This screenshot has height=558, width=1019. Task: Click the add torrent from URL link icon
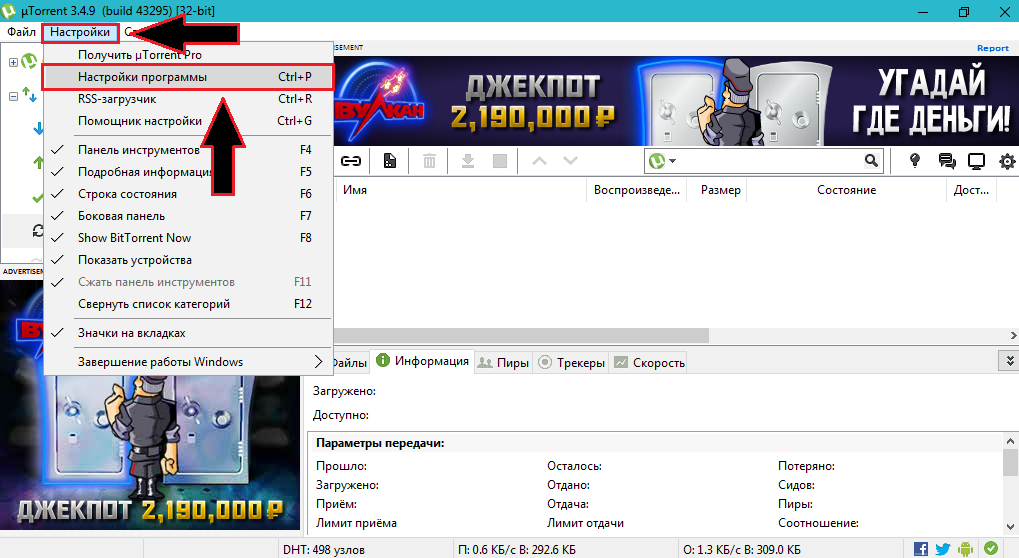[351, 161]
